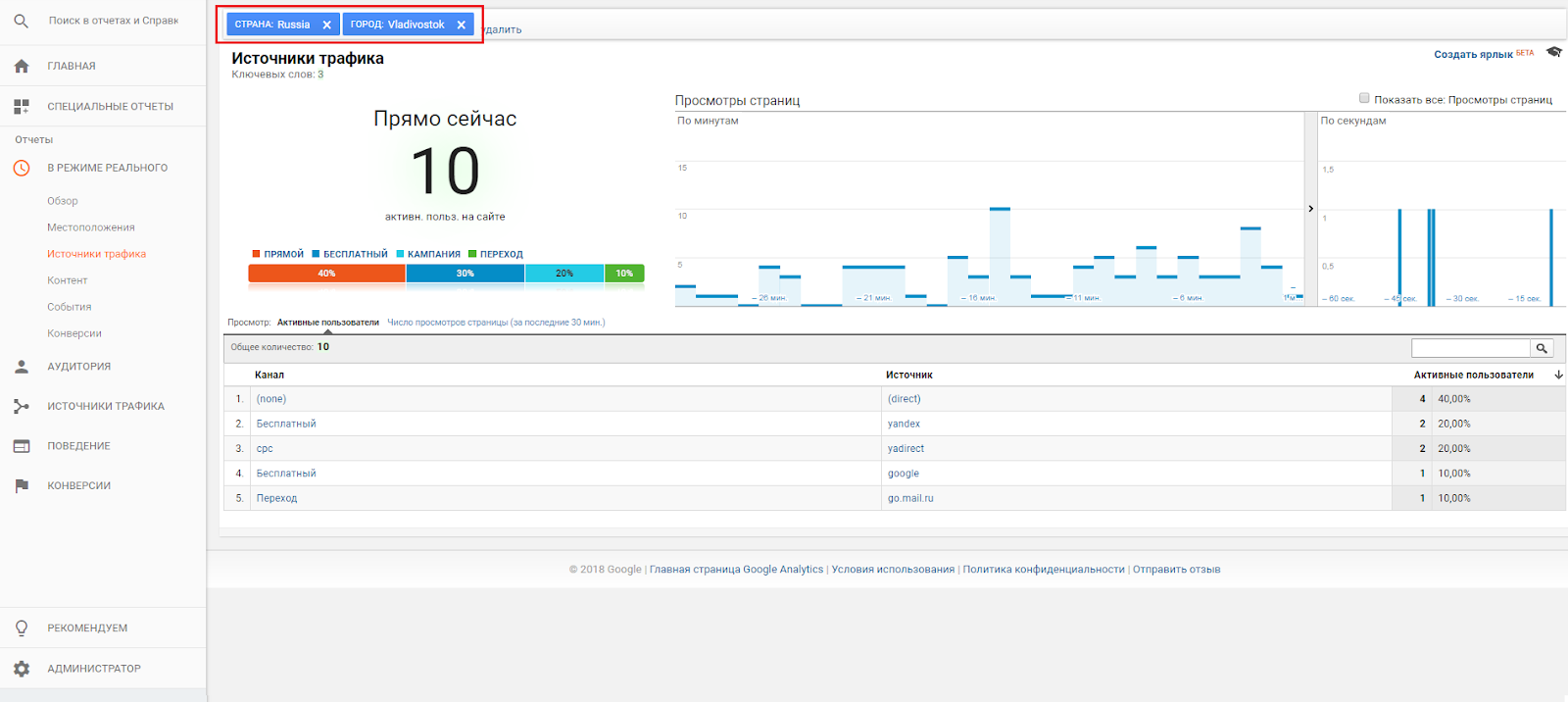The width and height of the screenshot is (1568, 702).
Task: Switch to Число просмотров страницы view
Action: (496, 323)
